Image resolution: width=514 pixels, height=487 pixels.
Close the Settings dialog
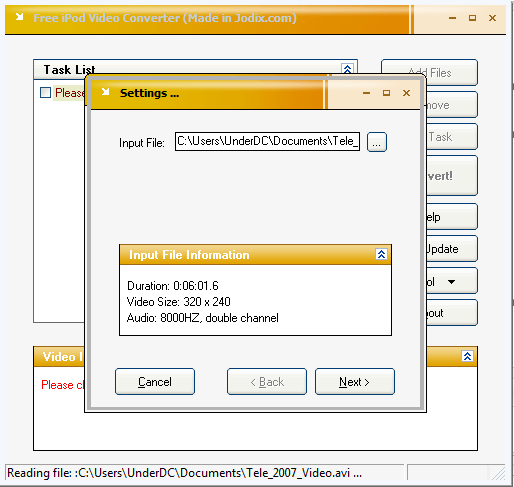click(x=406, y=93)
